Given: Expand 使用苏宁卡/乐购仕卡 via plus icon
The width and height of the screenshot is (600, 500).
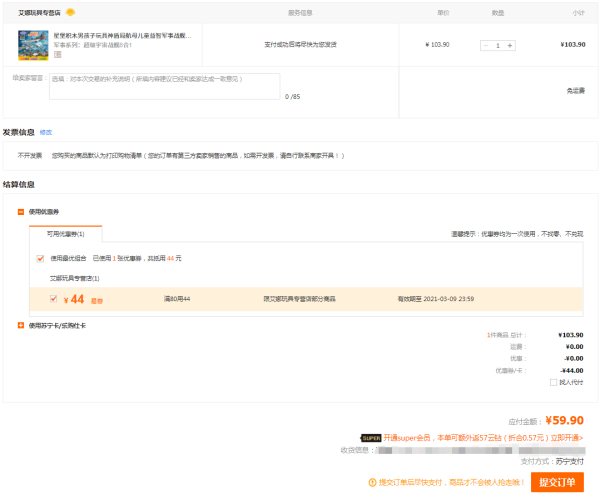Looking at the screenshot, I should pos(21,326).
